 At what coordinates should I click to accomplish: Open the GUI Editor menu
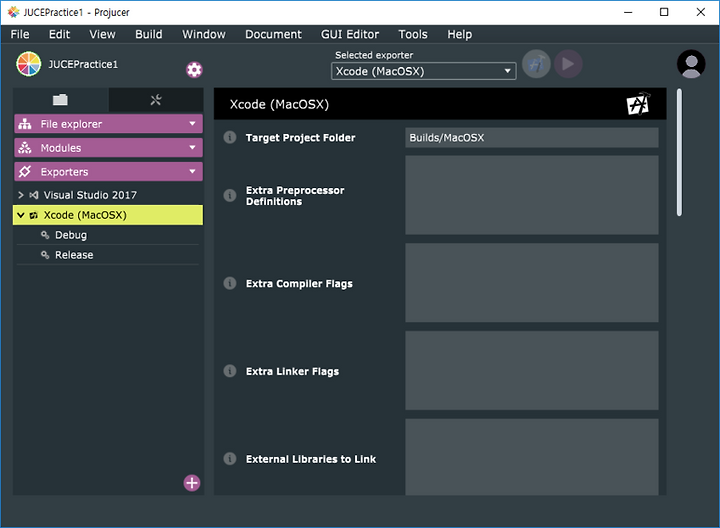350,34
